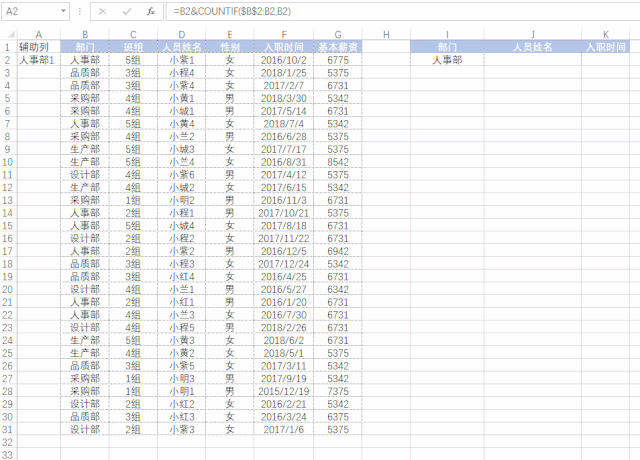Click date cell 2017/11/22
The width and height of the screenshot is (640, 460).
[284, 238]
